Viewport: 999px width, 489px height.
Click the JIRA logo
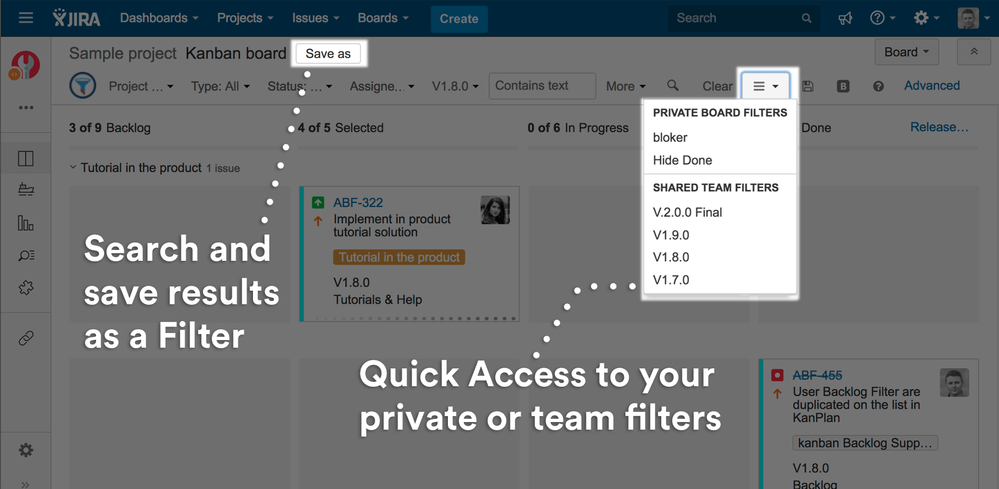[x=76, y=18]
